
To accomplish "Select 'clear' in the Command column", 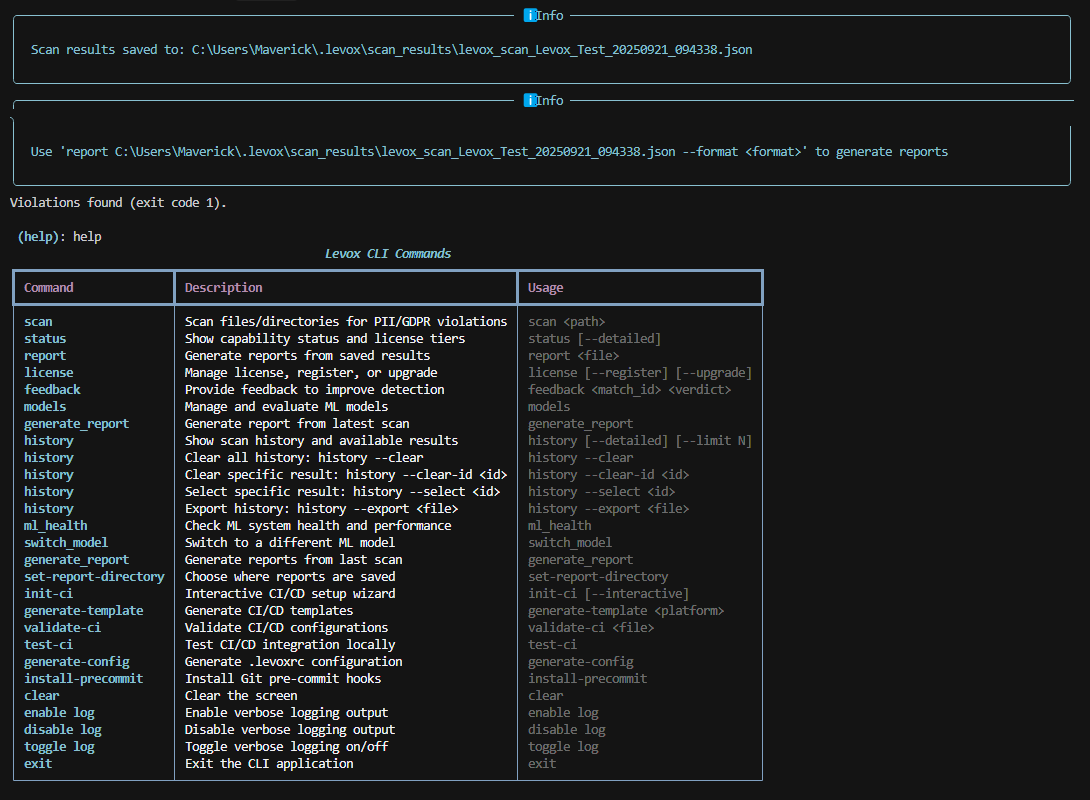I will point(42,696).
